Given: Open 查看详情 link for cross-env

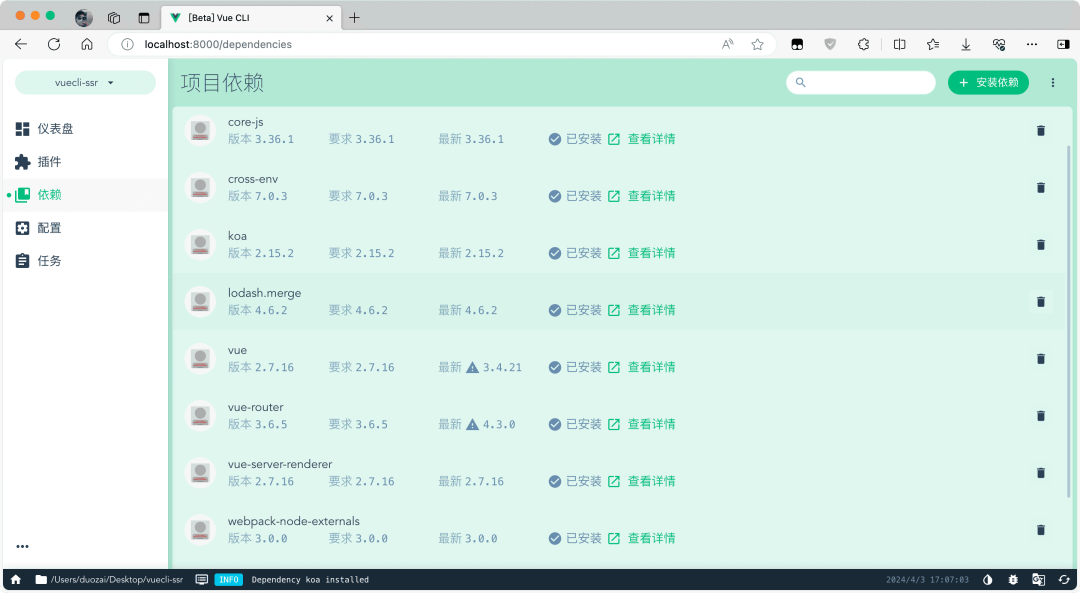Looking at the screenshot, I should tap(642, 196).
